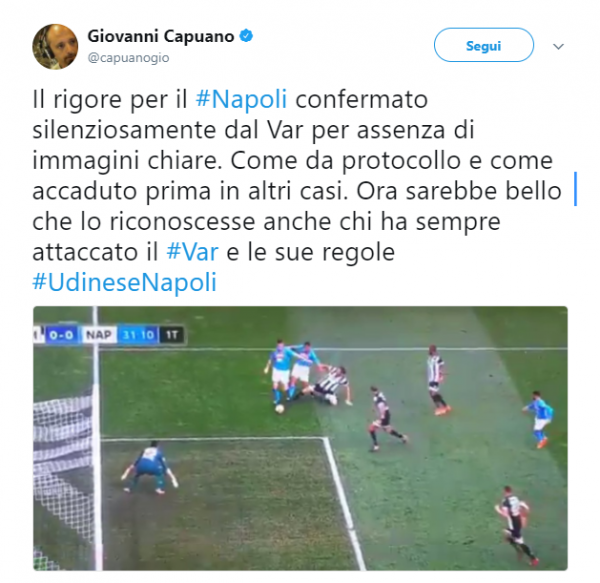Open the #Var hashtag
The height and width of the screenshot is (583, 600).
coord(192,252)
